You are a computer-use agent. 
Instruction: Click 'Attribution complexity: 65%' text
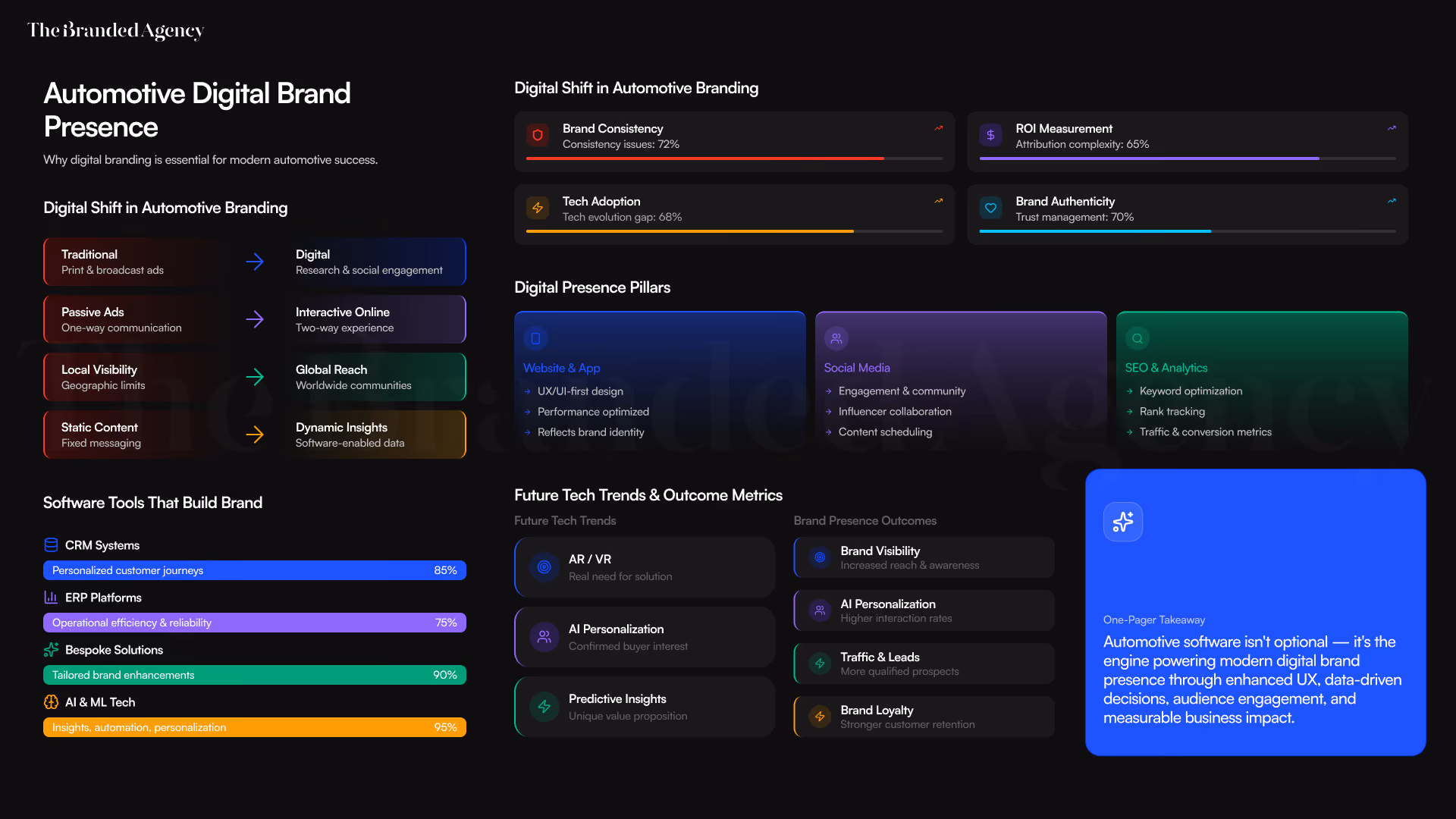[x=1082, y=144]
